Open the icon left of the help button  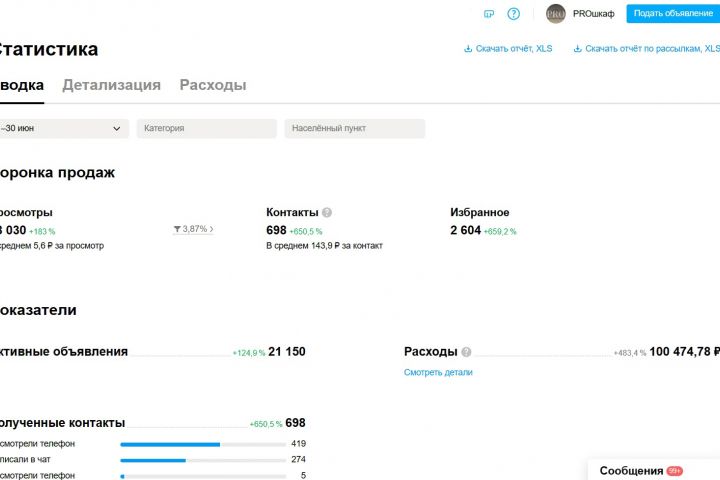pos(489,14)
